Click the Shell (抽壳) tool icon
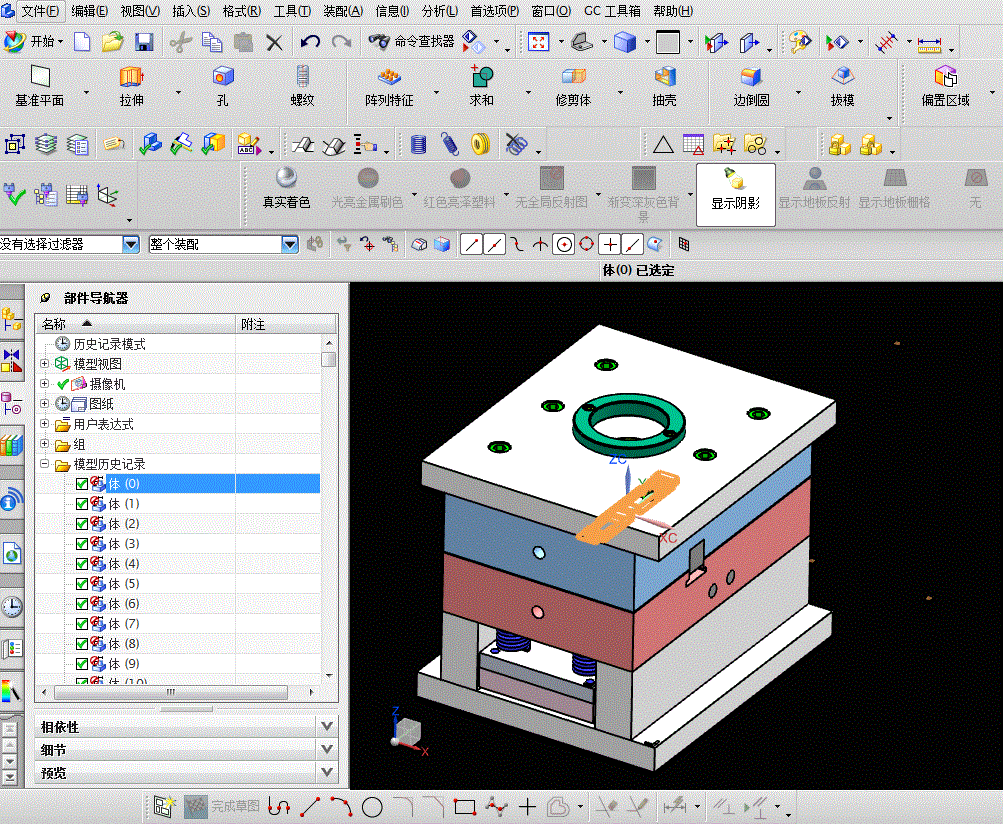 [664, 77]
